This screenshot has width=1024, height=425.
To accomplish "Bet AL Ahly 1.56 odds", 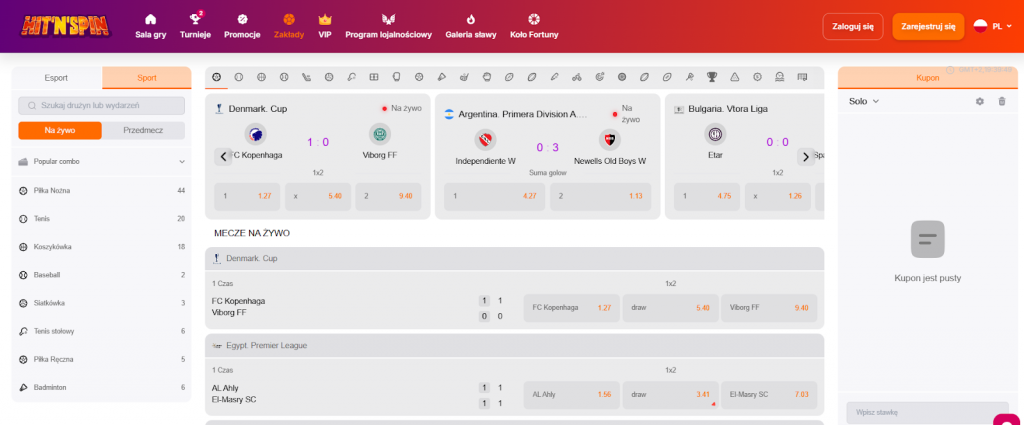I will point(571,394).
